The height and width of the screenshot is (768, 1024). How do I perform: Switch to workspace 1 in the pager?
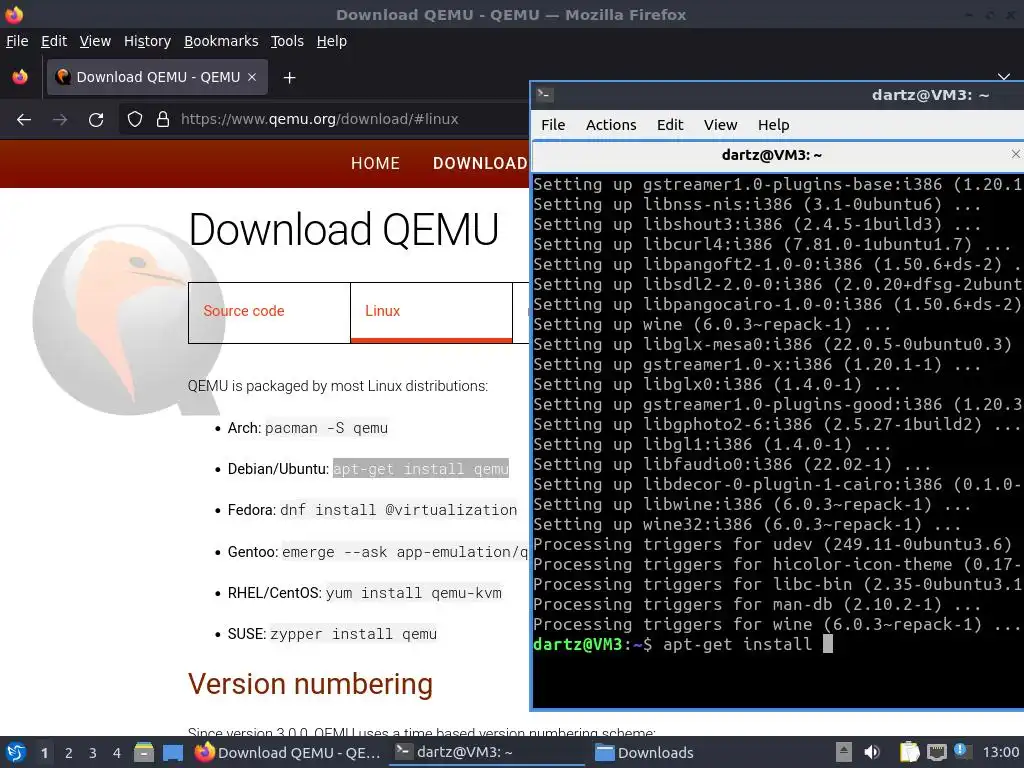pos(44,753)
